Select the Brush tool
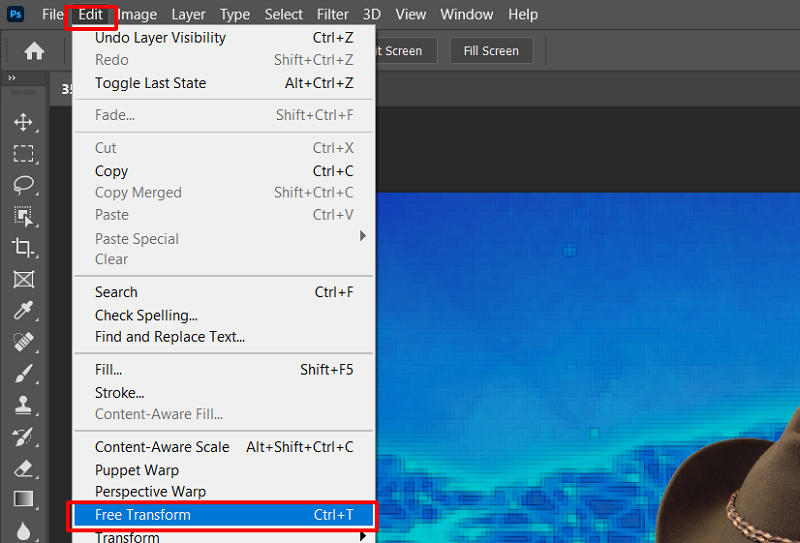Image resolution: width=800 pixels, height=543 pixels. click(x=23, y=374)
